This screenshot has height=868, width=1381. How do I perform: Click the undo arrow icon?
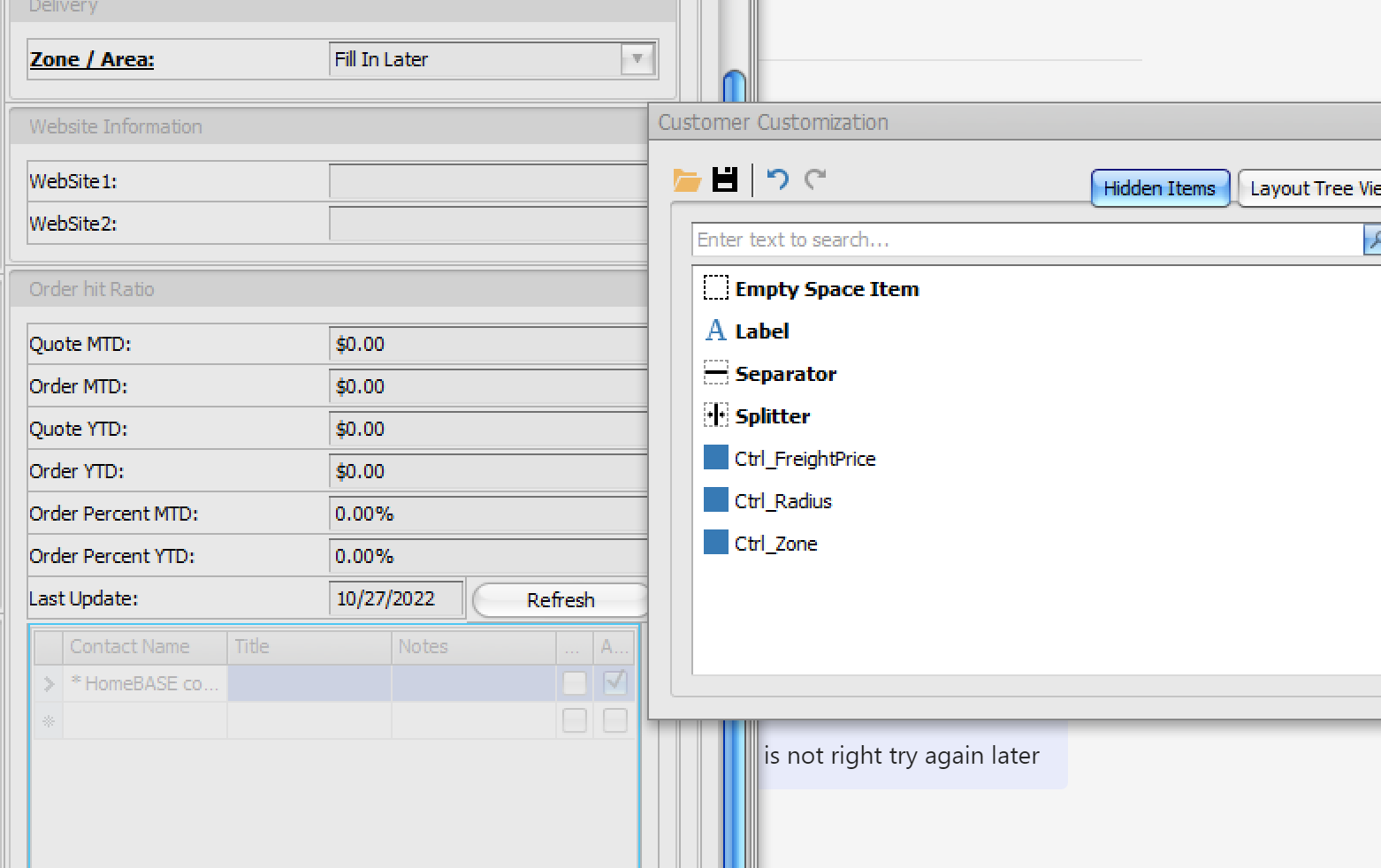[777, 179]
